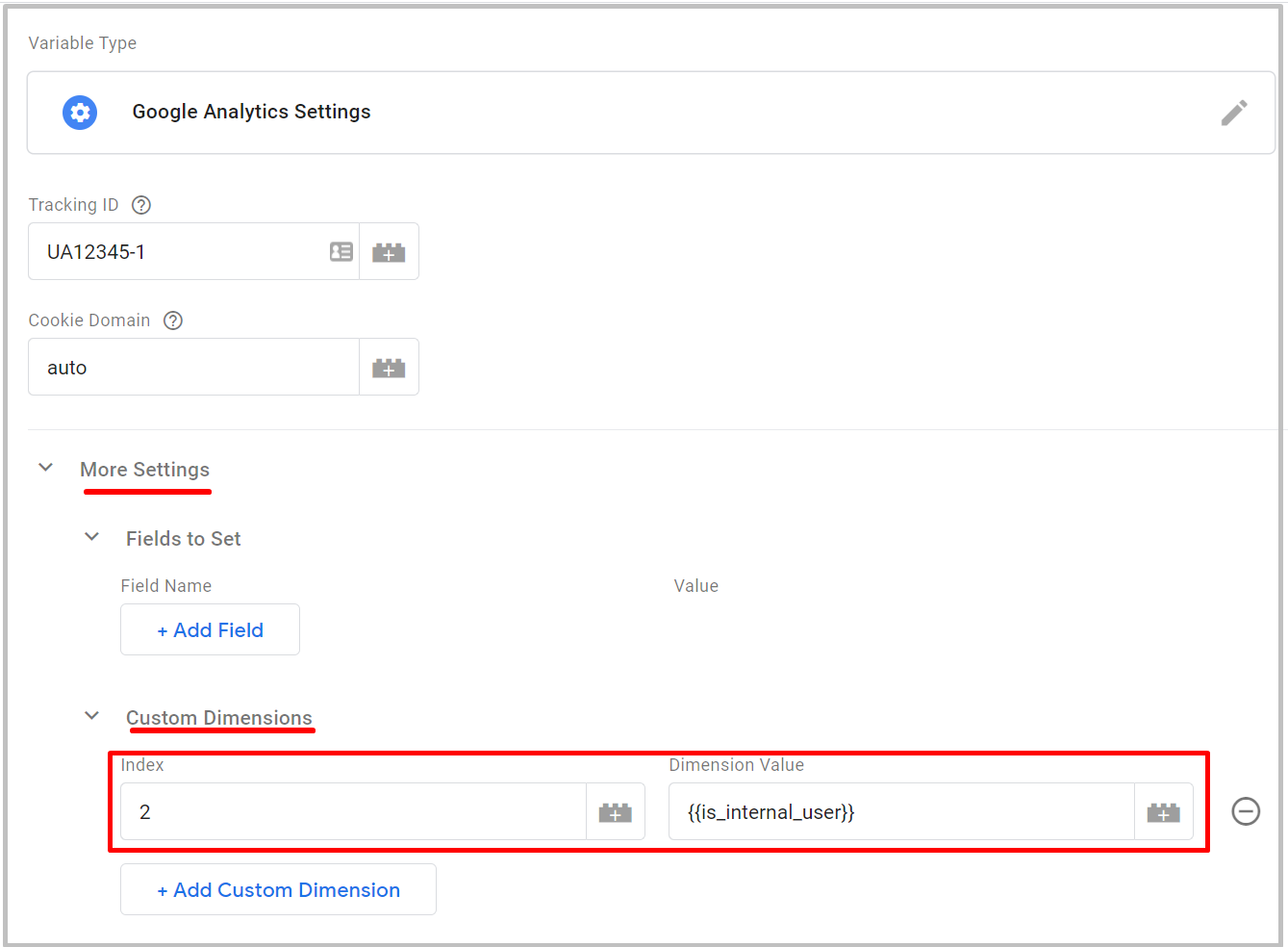Click the Field Name column label
This screenshot has width=1288, height=947.
pyautogui.click(x=166, y=586)
